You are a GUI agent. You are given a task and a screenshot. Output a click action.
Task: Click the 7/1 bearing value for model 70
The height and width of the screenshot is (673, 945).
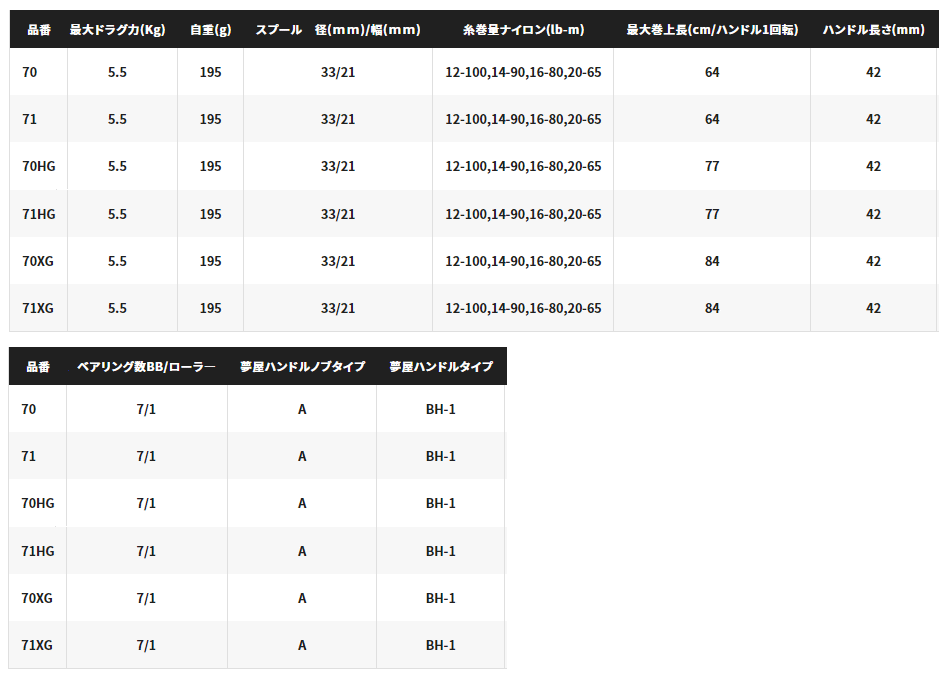[x=146, y=409]
